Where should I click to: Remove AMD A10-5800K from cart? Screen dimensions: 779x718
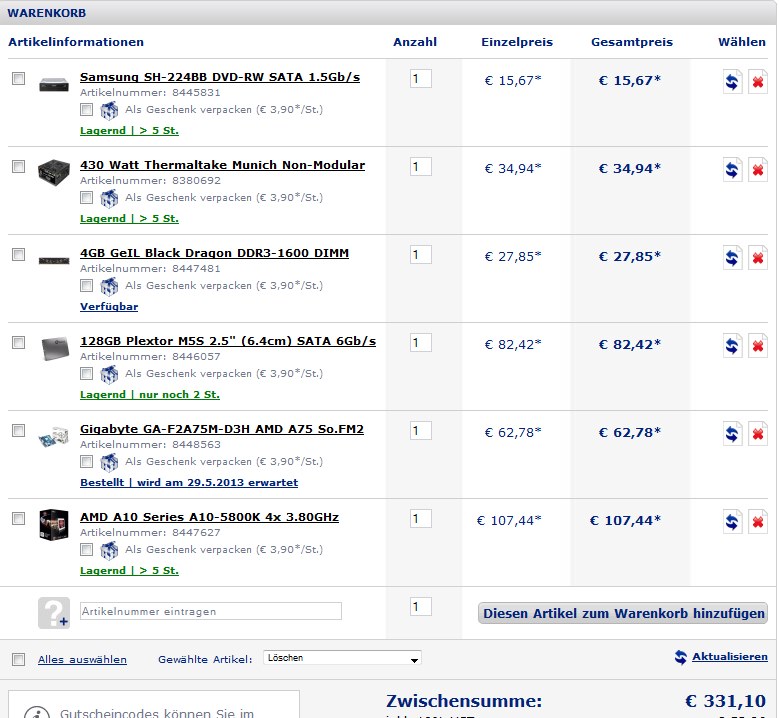tap(758, 522)
